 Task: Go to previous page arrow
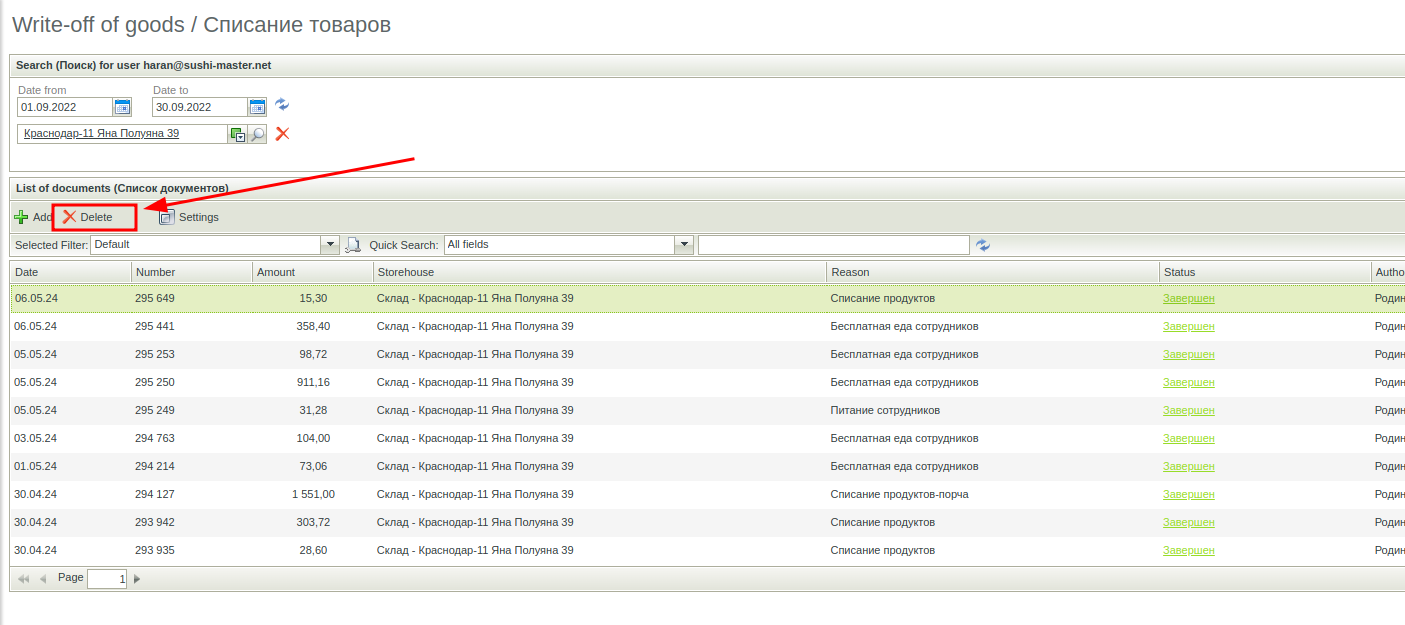(x=43, y=579)
